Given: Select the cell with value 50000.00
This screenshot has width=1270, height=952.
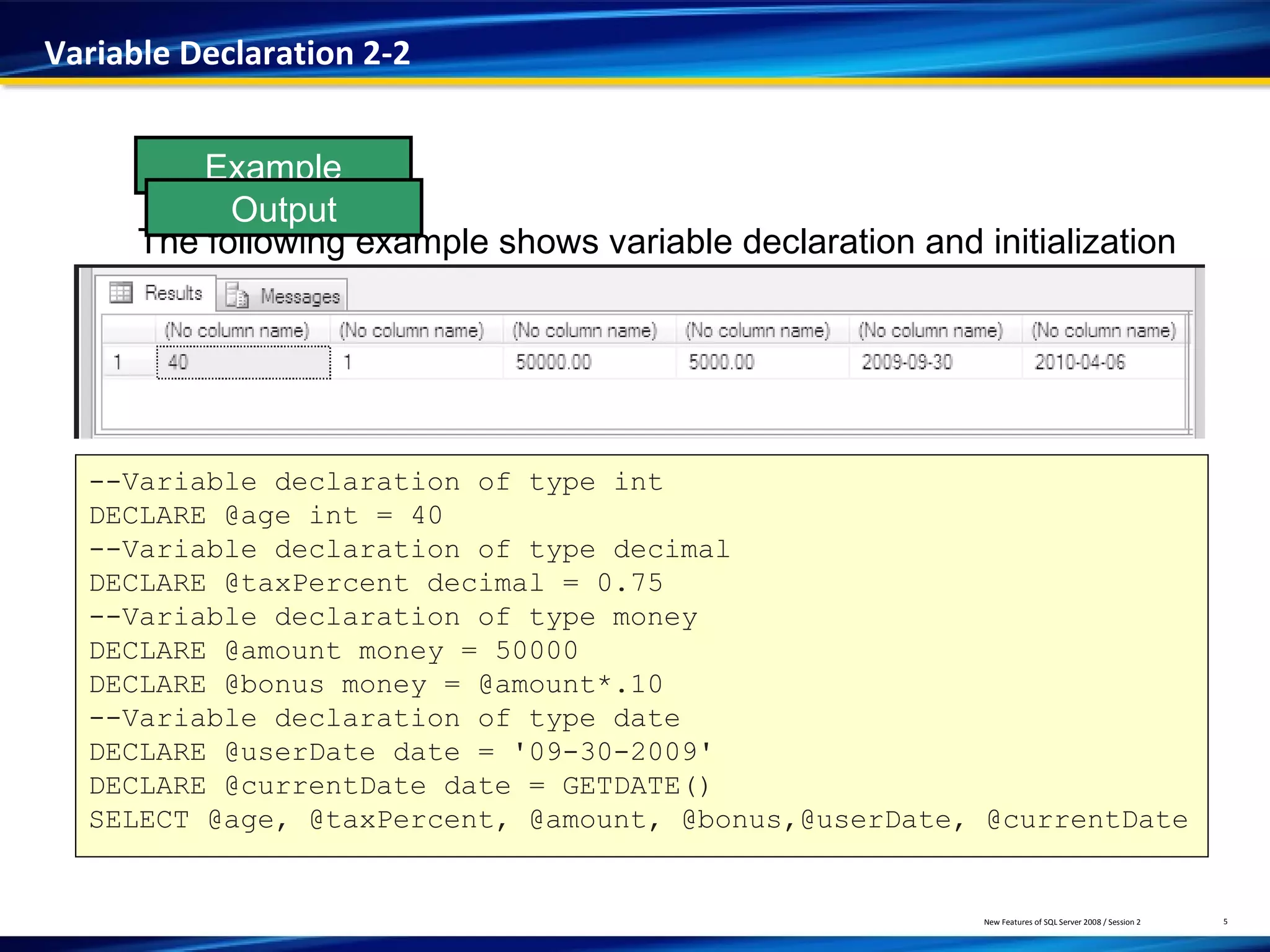Looking at the screenshot, I should (x=588, y=362).
